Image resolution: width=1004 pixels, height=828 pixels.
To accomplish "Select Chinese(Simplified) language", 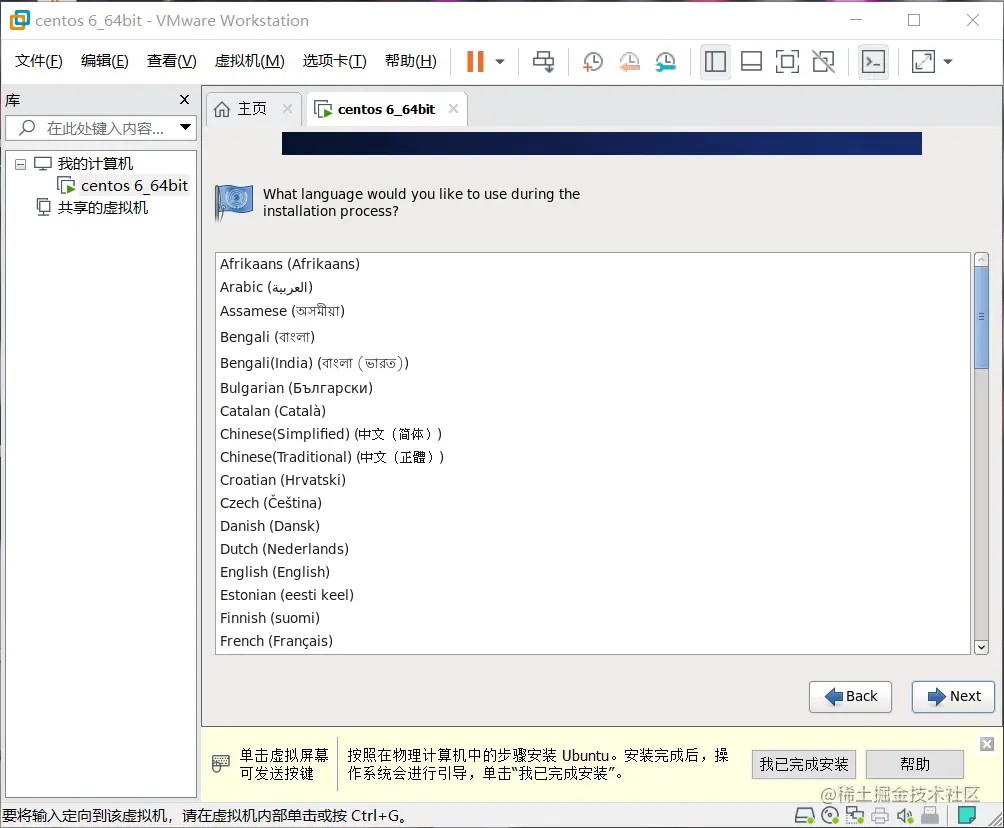I will click(x=593, y=434).
